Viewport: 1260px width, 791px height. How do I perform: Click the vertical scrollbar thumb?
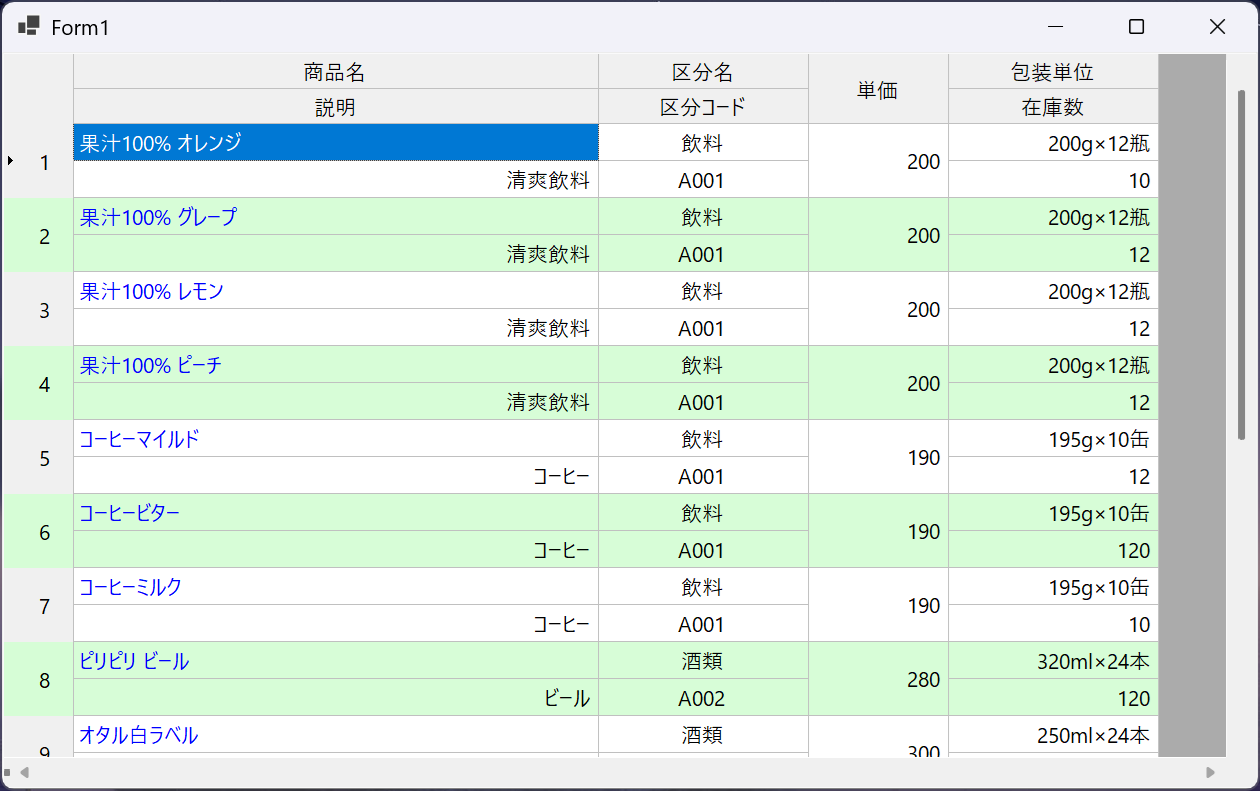point(1242,265)
